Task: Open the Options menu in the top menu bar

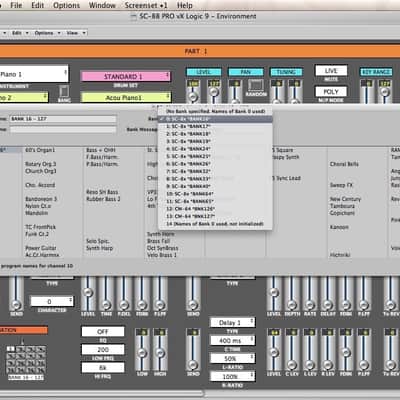Action: click(x=66, y=5)
